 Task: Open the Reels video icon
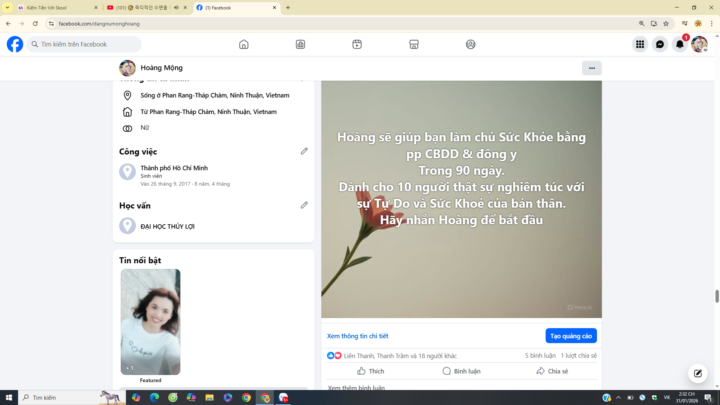[357, 45]
